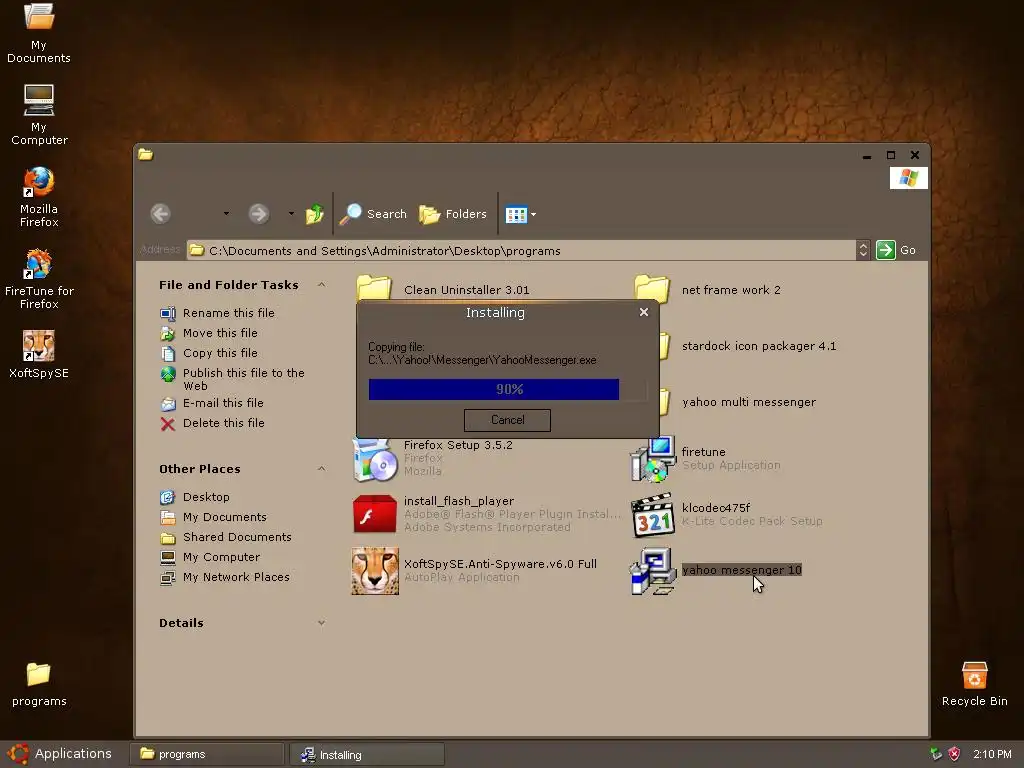Click explorer window title folder icon
The image size is (1024, 768).
[146, 155]
